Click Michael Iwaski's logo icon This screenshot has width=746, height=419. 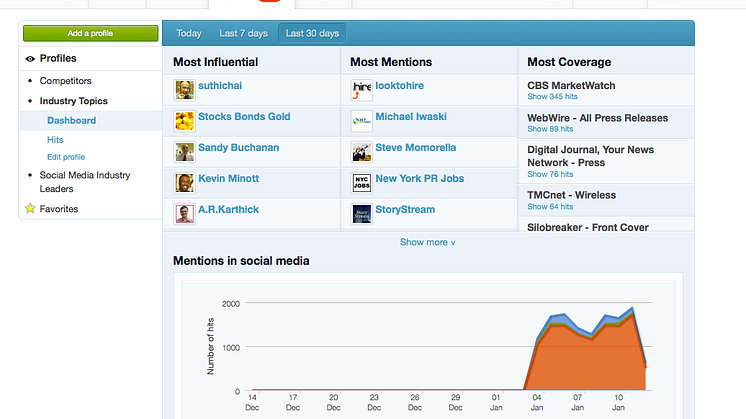(362, 121)
